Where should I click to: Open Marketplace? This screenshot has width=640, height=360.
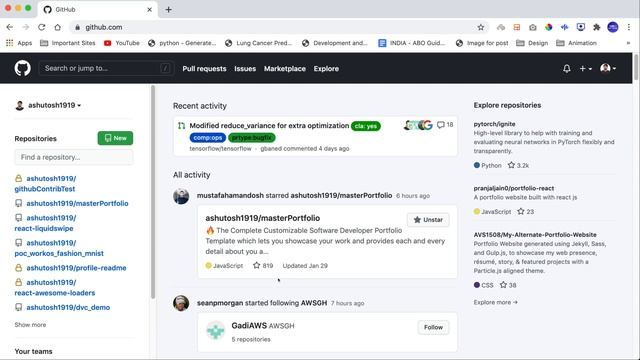pos(284,69)
